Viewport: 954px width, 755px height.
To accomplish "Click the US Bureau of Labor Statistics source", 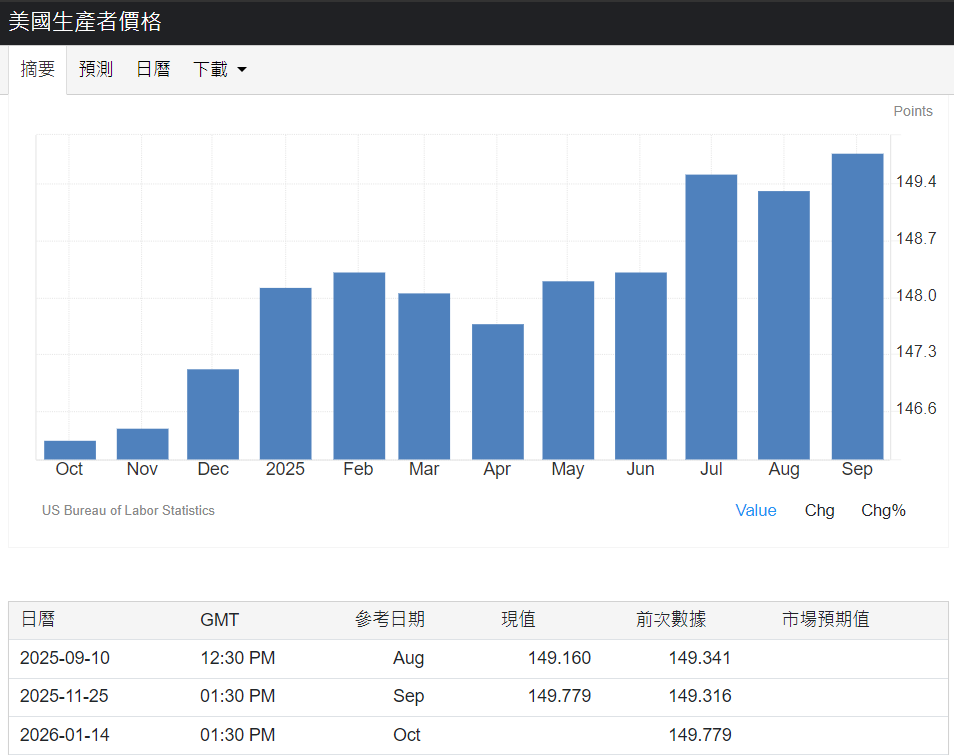I will pos(128,510).
